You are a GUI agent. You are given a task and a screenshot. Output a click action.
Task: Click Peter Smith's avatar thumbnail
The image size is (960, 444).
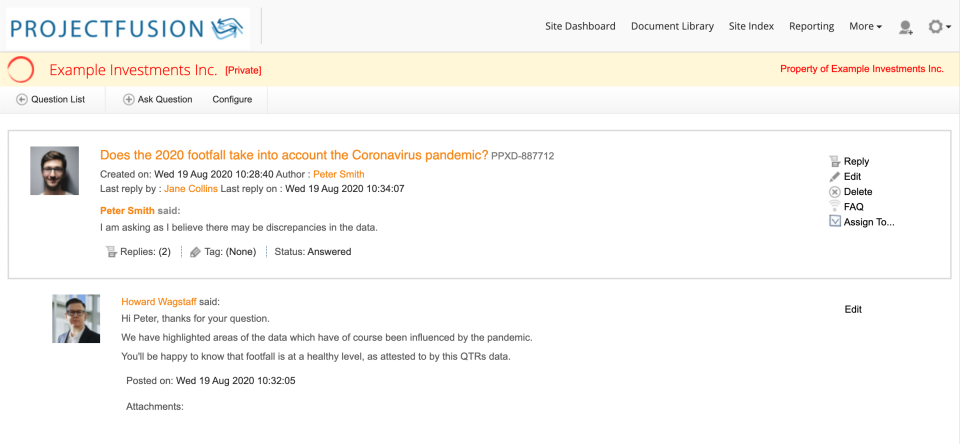(x=54, y=171)
